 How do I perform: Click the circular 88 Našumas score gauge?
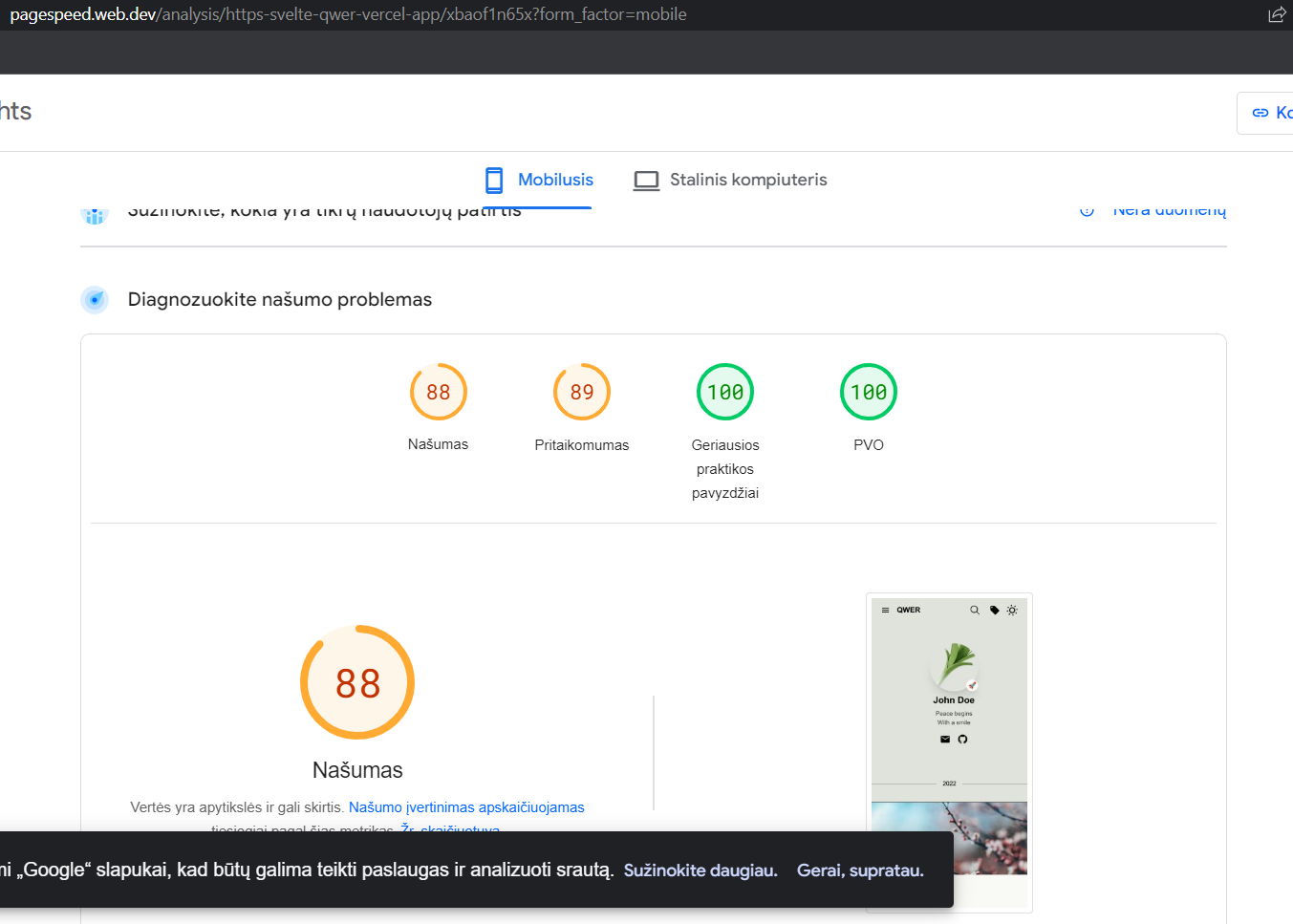click(357, 682)
